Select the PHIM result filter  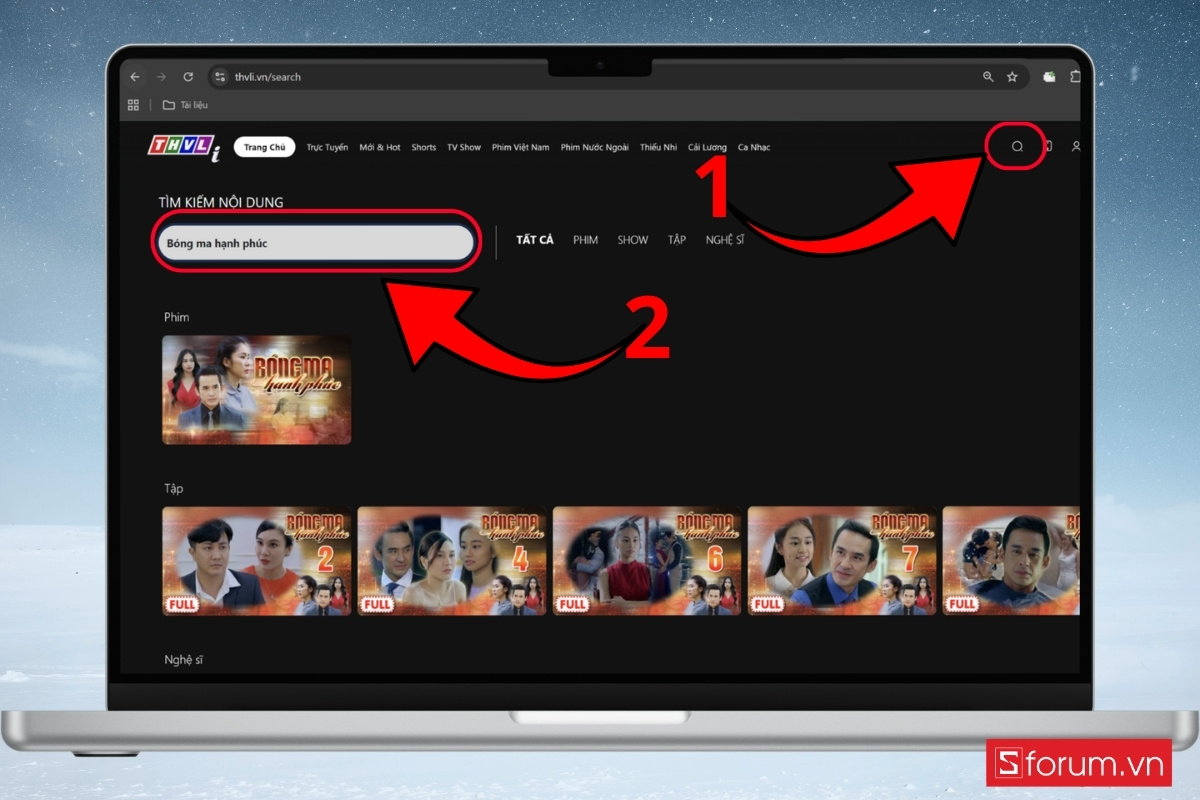[585, 240]
